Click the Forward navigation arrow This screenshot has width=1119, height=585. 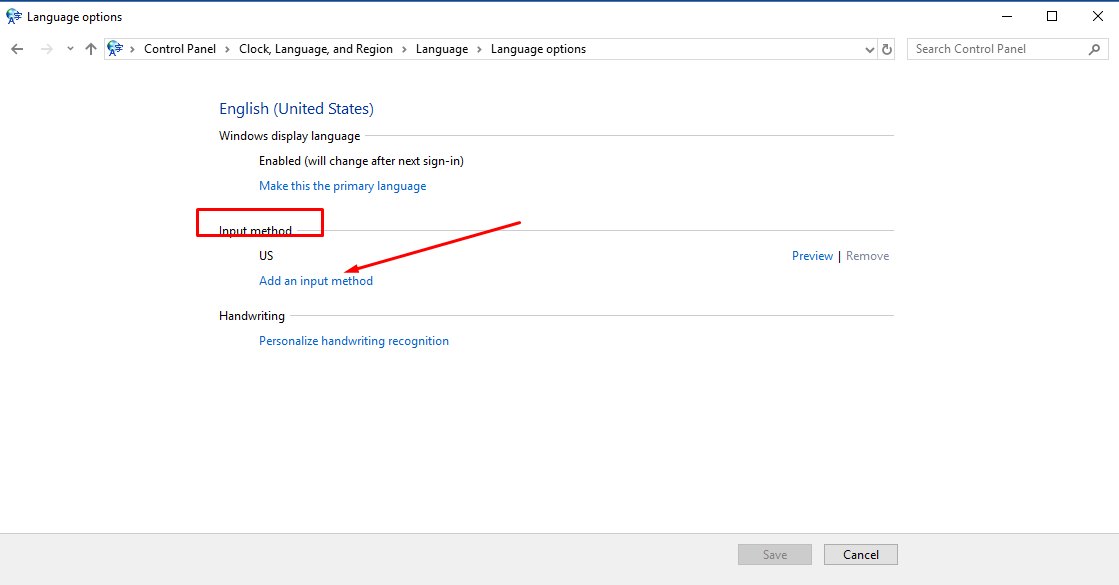point(46,49)
